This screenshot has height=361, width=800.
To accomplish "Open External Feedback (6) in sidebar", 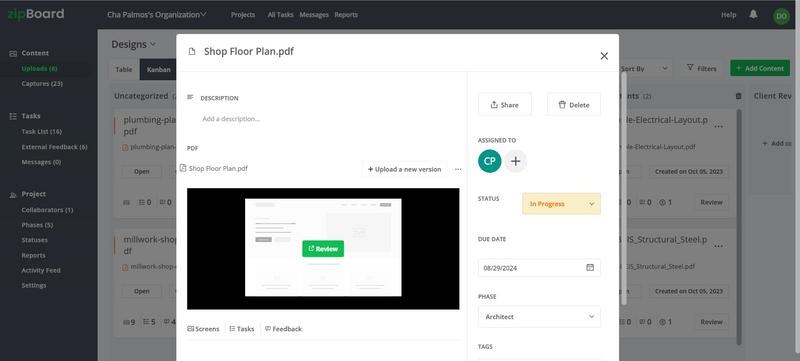I will tap(54, 147).
